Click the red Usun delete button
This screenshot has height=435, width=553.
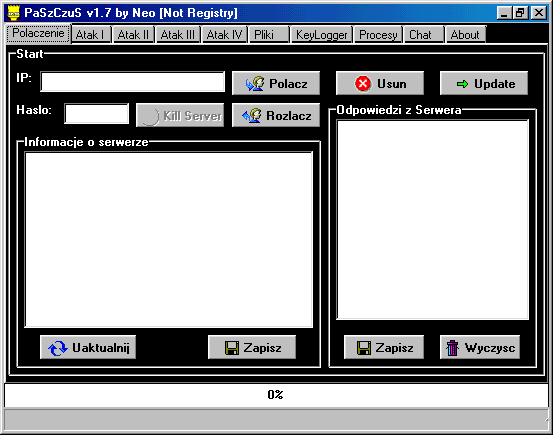point(380,83)
